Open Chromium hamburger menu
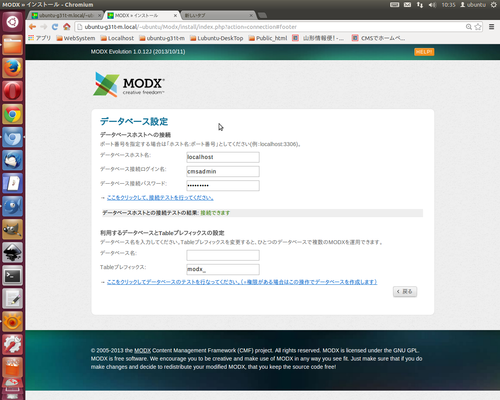This screenshot has width=500, height=400. click(x=492, y=27)
